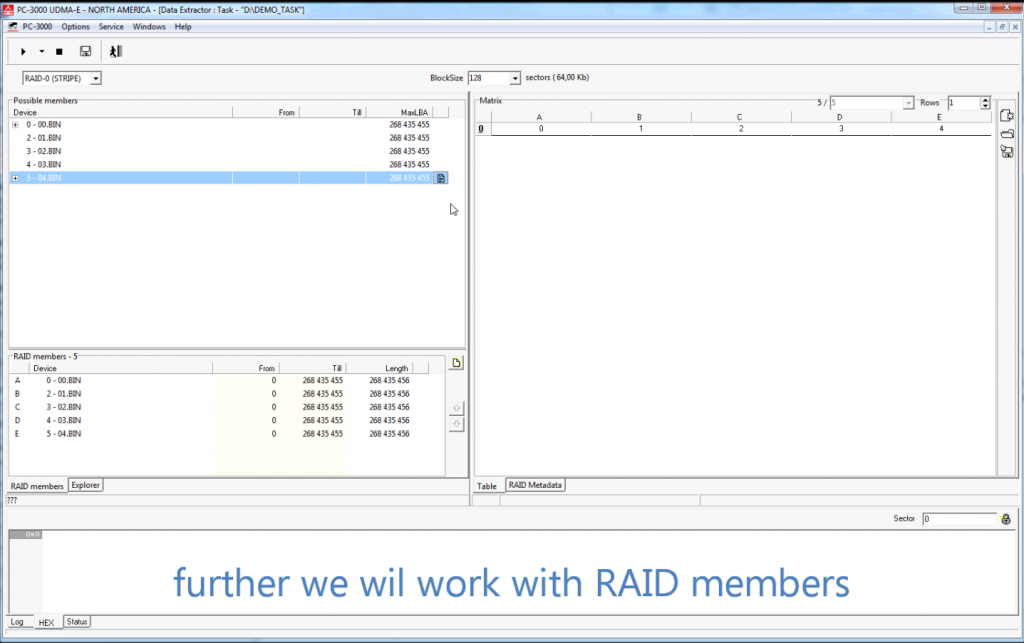Open a saved matrix using the folder icon

1007,133
